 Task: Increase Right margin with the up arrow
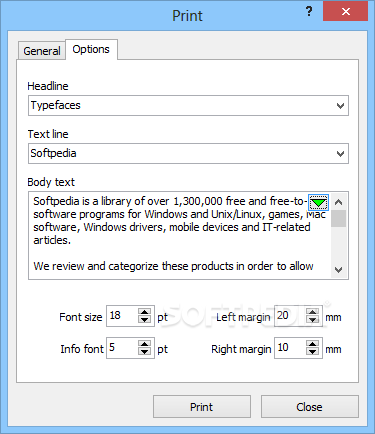[313, 344]
